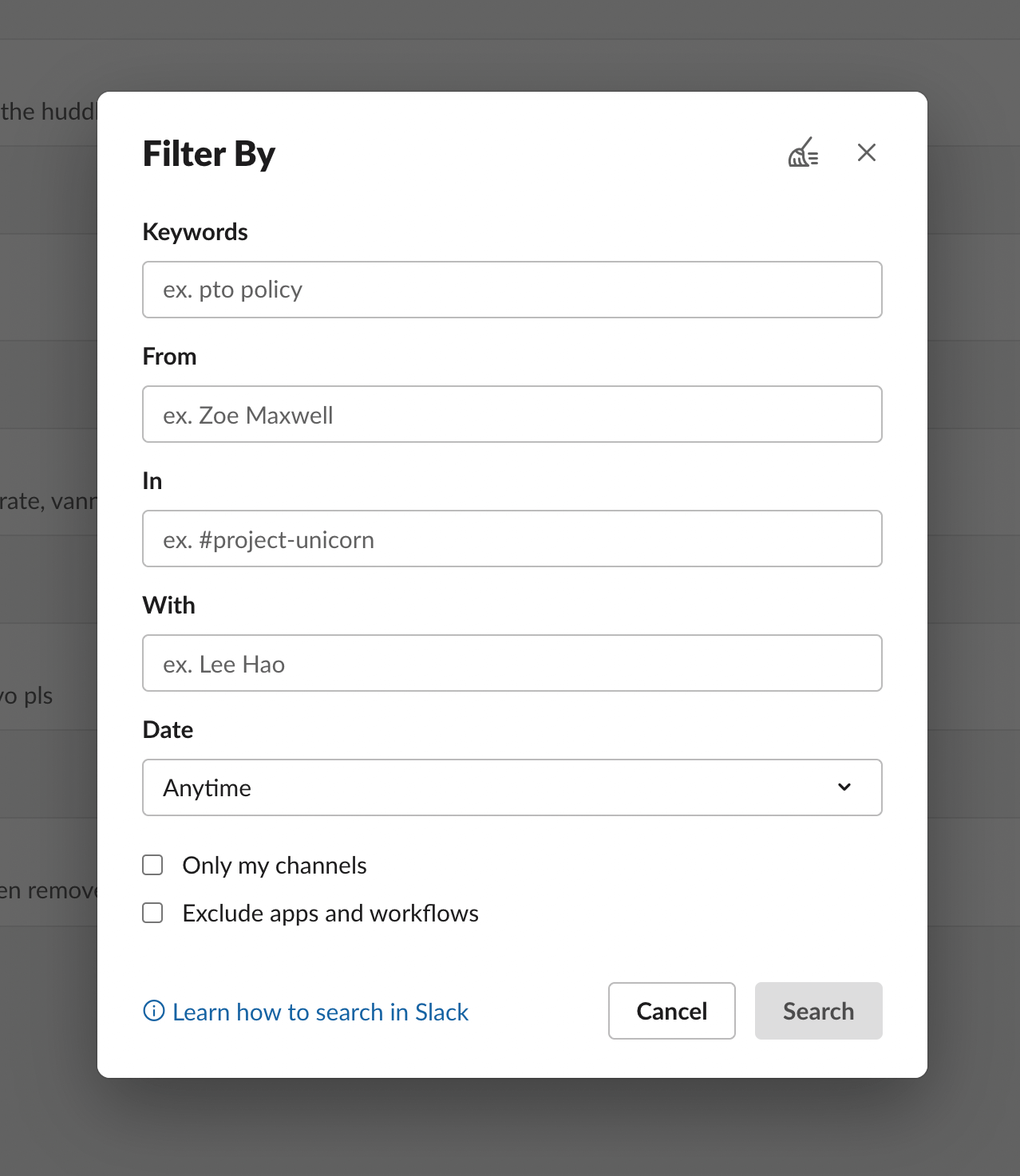This screenshot has width=1020, height=1176.
Task: Click the In field with #project-unicorn placeholder
Action: pyautogui.click(x=512, y=539)
